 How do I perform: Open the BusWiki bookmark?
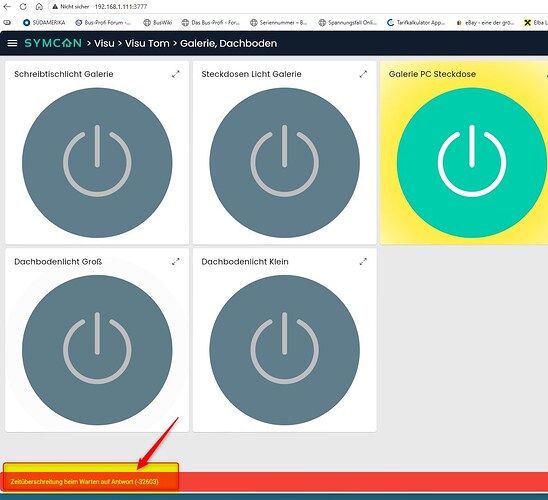tap(158, 23)
